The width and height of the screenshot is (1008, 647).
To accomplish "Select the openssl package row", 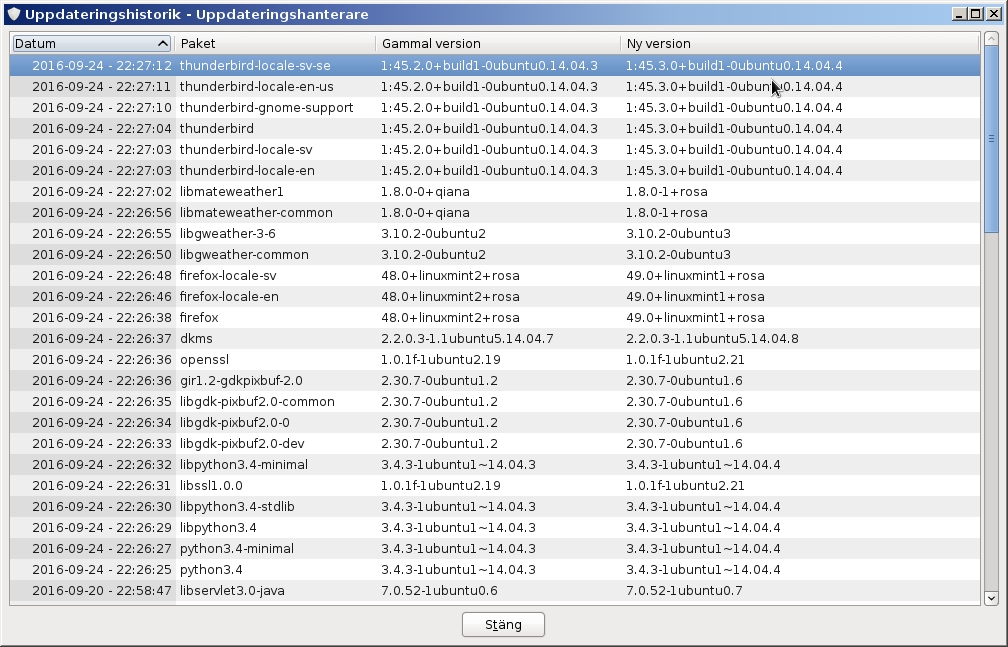I will pyautogui.click(x=495, y=360).
